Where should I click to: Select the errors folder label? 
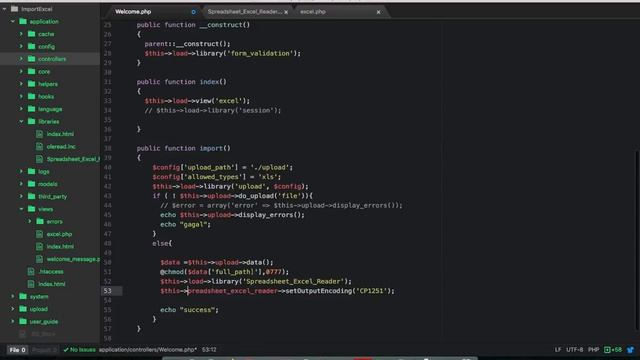(x=54, y=221)
